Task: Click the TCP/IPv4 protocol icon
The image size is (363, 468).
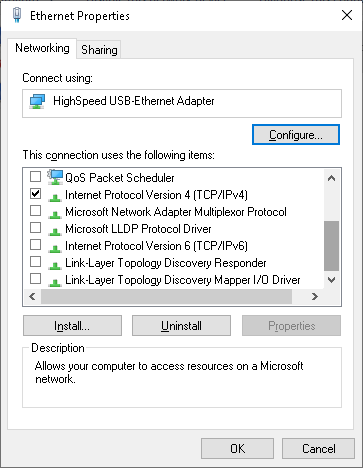Action: (55, 198)
